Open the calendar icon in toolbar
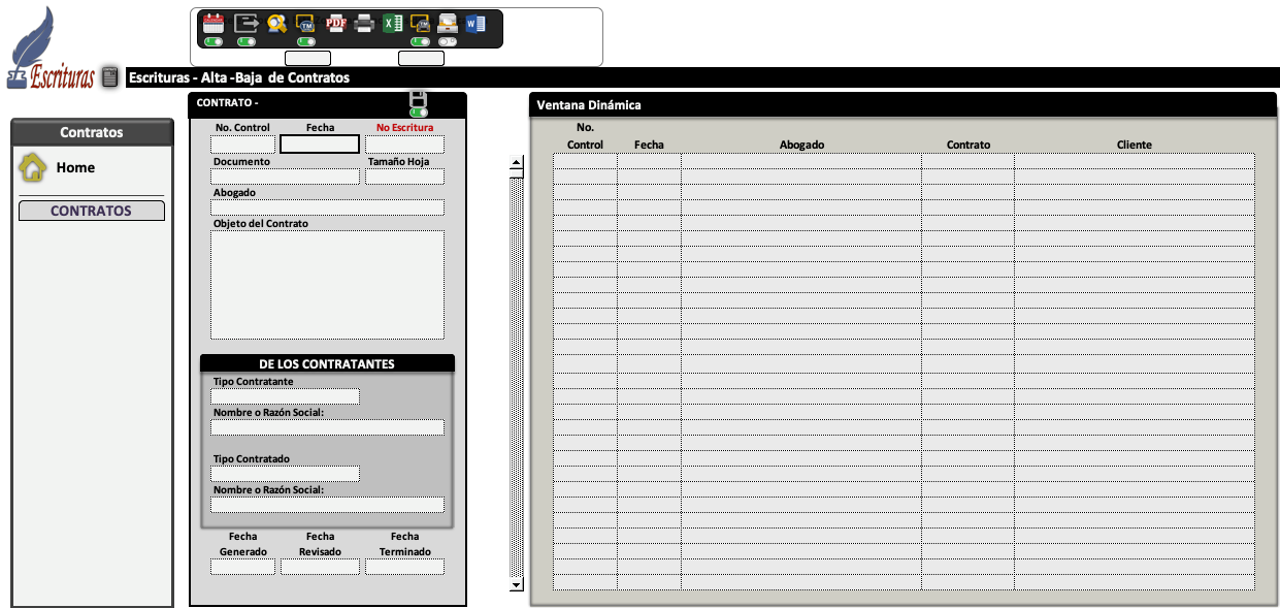This screenshot has height=608, width=1280. pyautogui.click(x=213, y=23)
